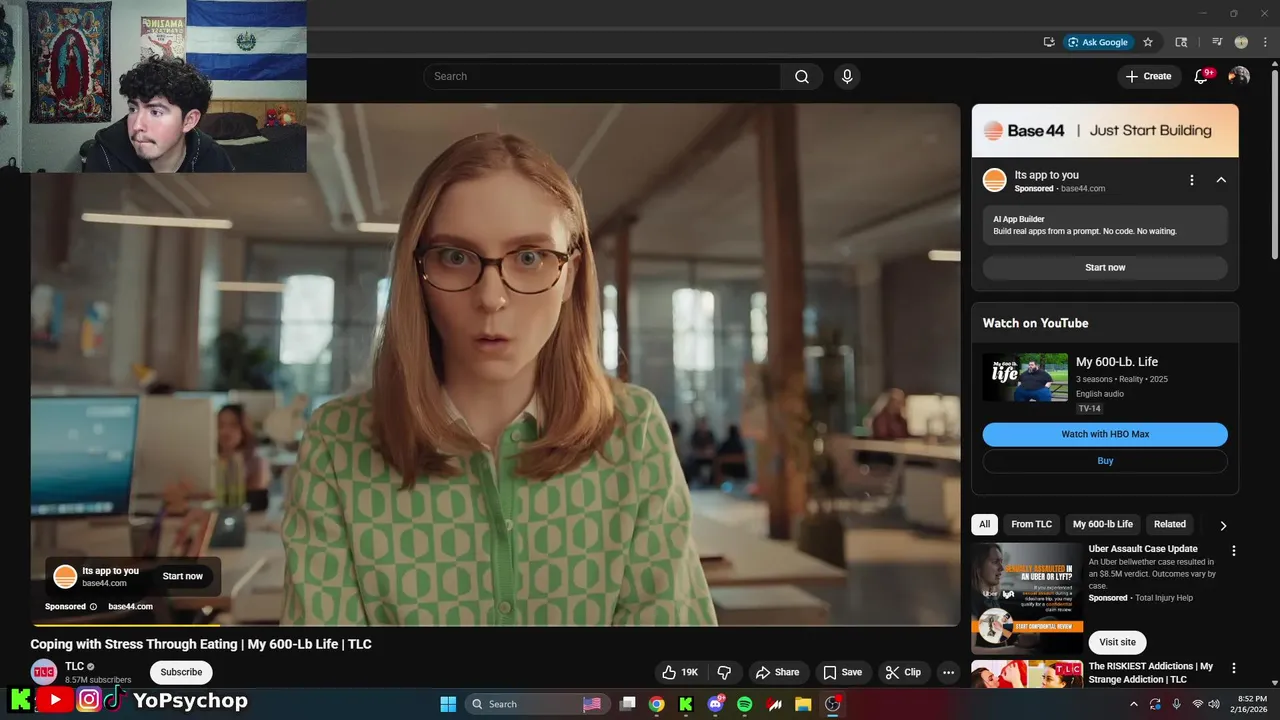Select the Related filter chip

click(1170, 524)
